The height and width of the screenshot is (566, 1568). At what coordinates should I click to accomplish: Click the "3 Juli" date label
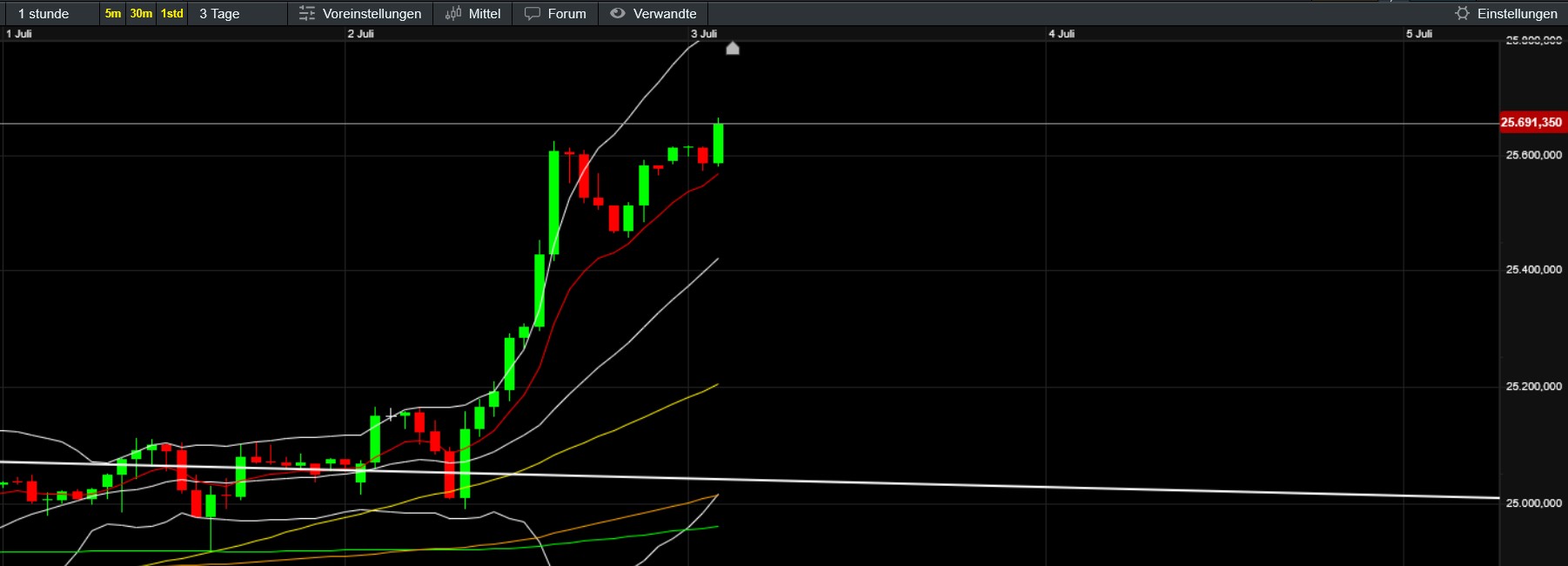[x=704, y=34]
